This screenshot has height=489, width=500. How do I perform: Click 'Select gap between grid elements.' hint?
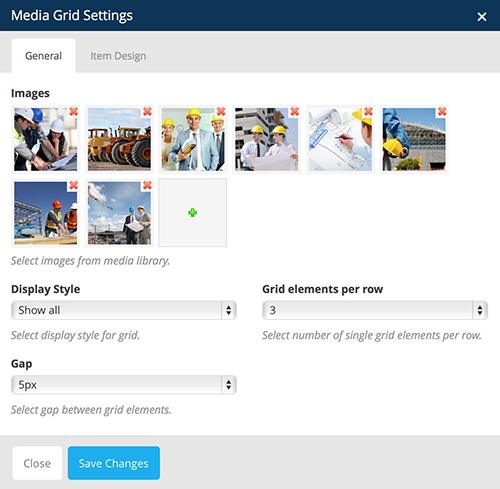pyautogui.click(x=91, y=410)
